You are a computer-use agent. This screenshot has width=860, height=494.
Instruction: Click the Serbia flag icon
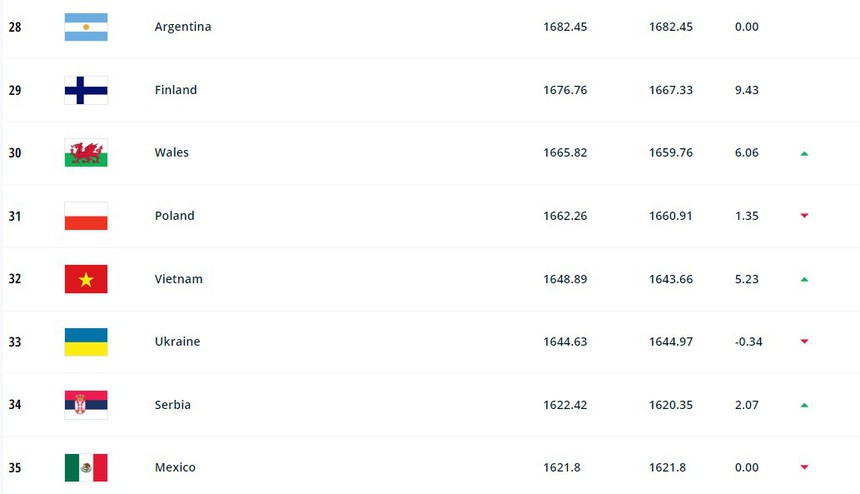[x=86, y=405]
